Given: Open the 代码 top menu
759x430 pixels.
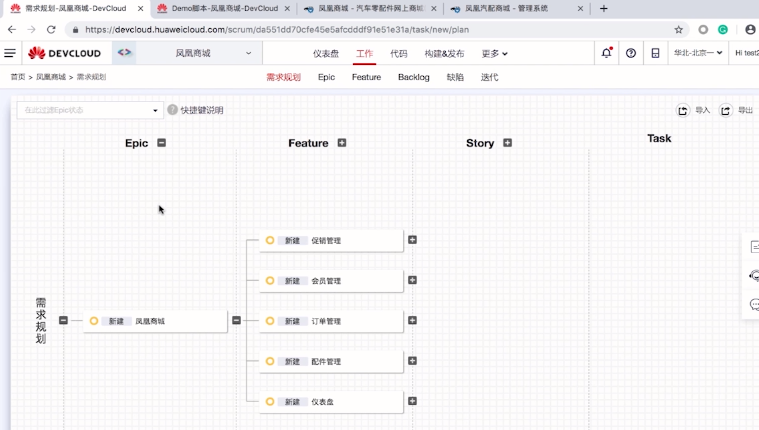Looking at the screenshot, I should 399,53.
